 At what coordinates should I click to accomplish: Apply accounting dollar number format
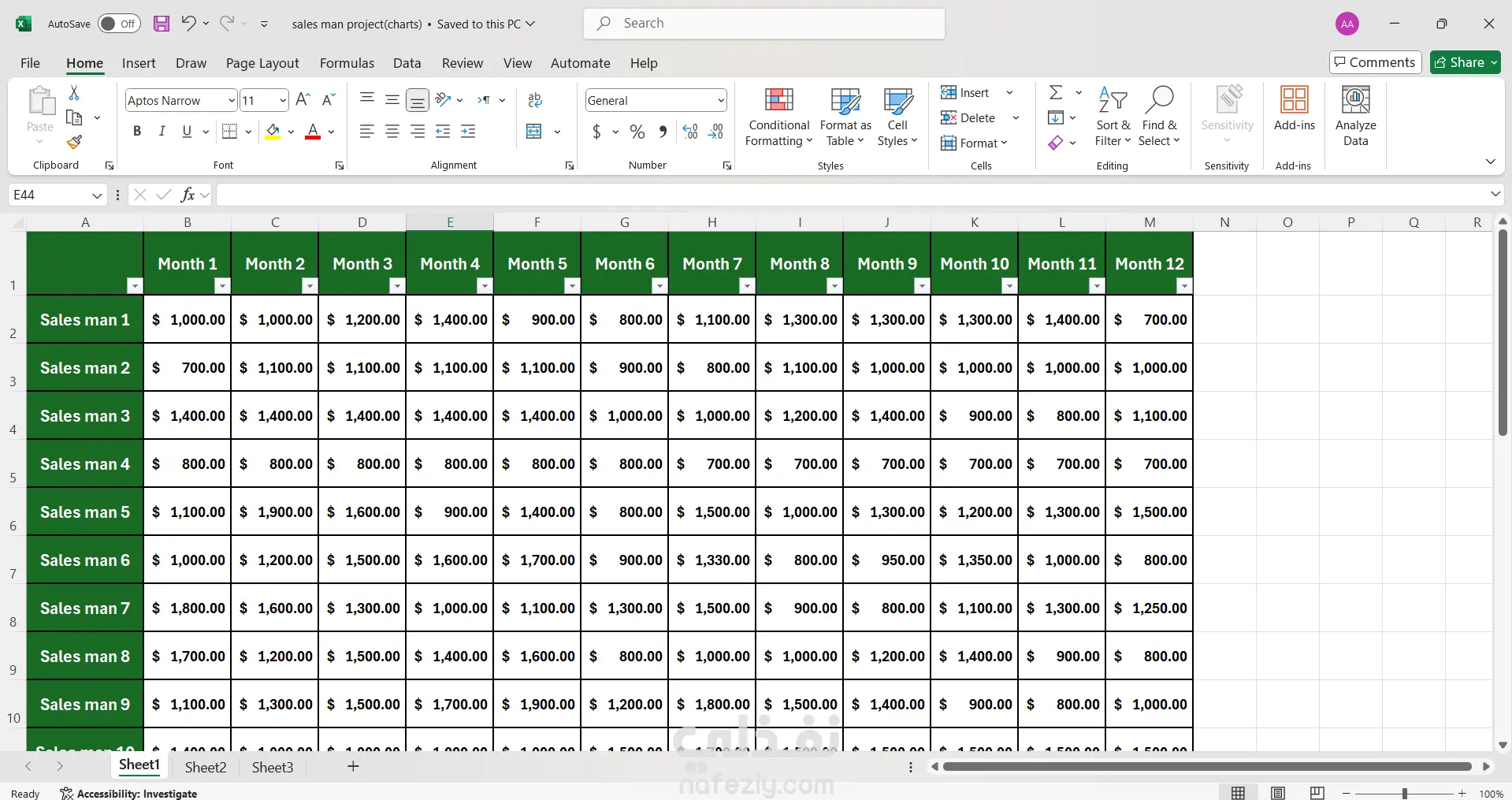(x=596, y=132)
